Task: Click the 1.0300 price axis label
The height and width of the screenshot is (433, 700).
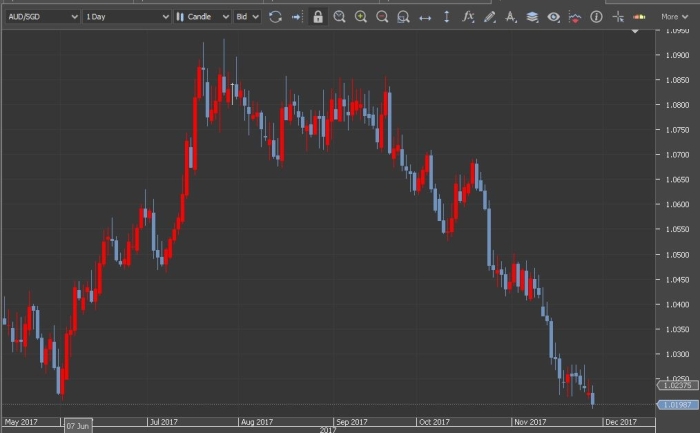Action: [x=677, y=354]
